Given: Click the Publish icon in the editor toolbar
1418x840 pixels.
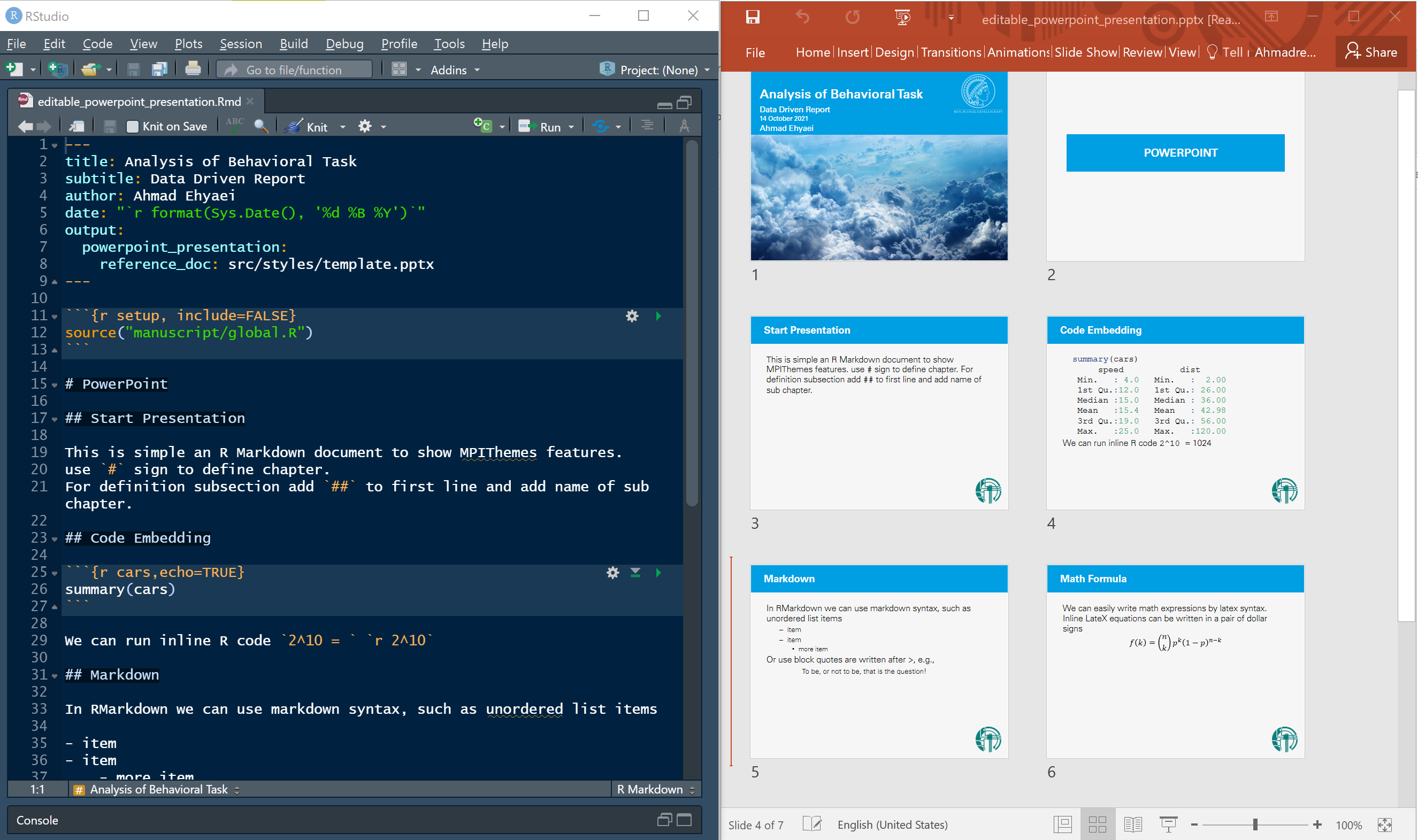Looking at the screenshot, I should point(601,126).
